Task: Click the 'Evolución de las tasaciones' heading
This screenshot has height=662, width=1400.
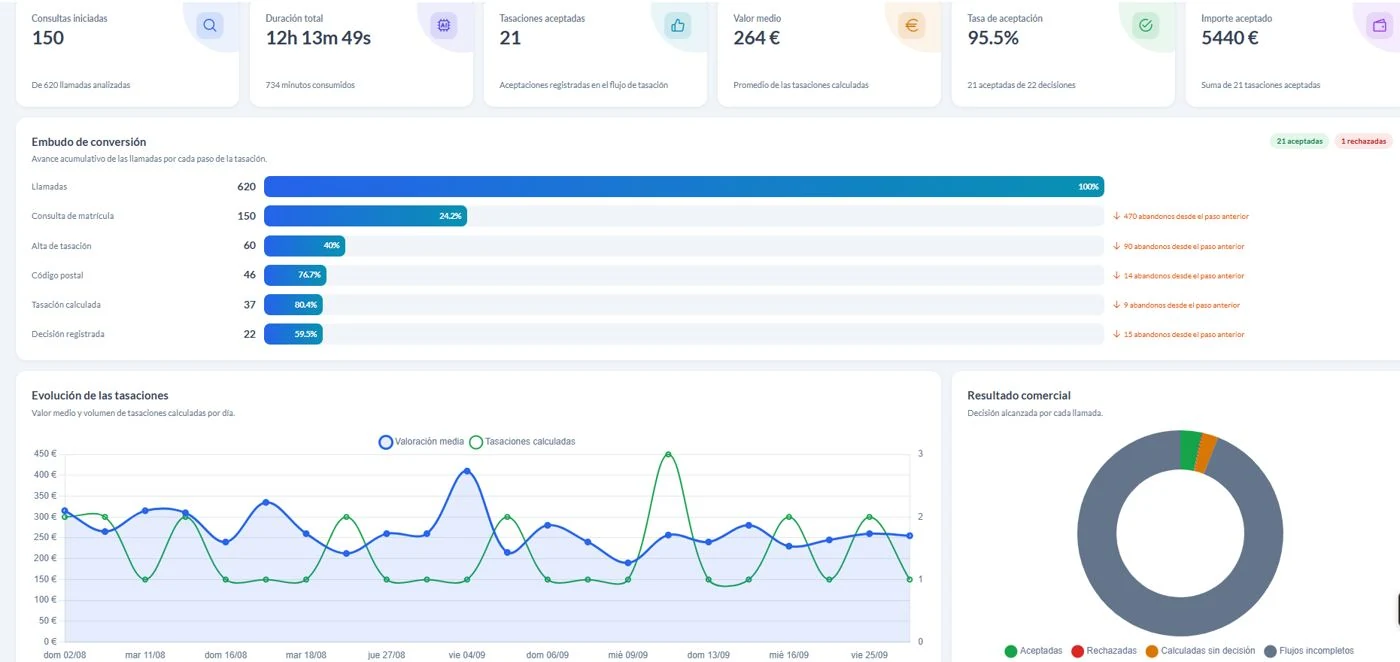Action: tap(100, 395)
